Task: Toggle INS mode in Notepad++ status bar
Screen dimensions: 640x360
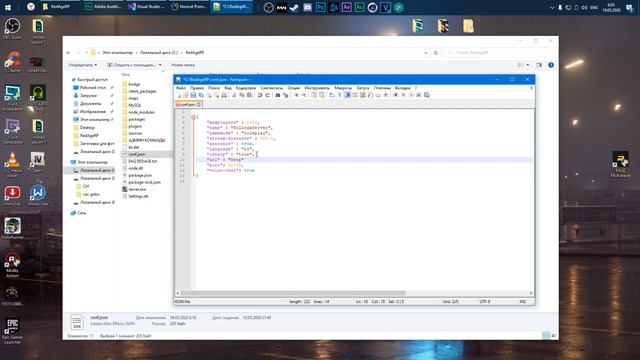Action: [x=522, y=302]
